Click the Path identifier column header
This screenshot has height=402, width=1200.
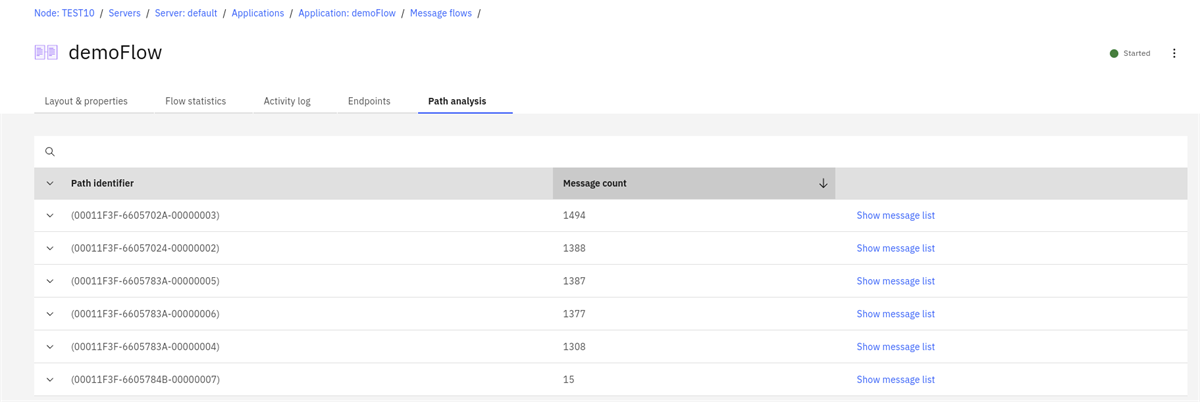(x=102, y=183)
